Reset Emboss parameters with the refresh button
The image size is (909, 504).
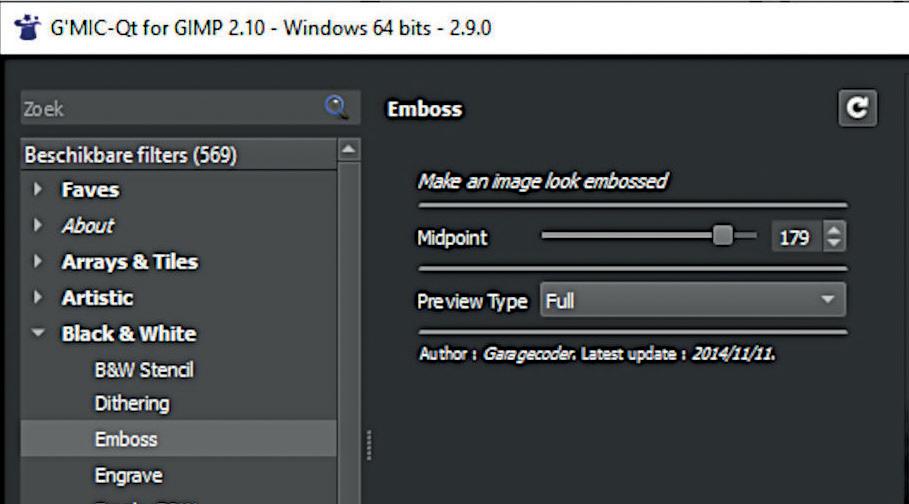coord(857,108)
